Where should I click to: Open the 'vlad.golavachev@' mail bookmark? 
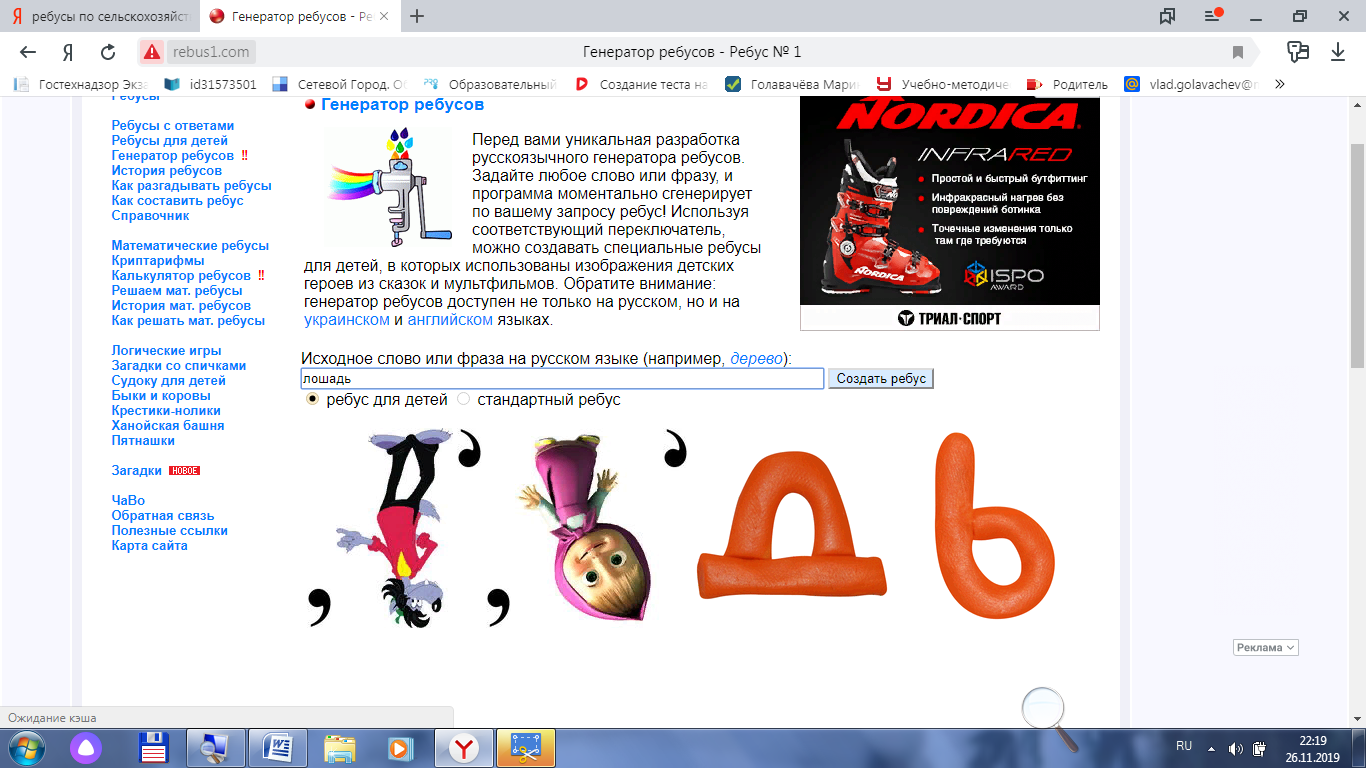coord(1192,84)
